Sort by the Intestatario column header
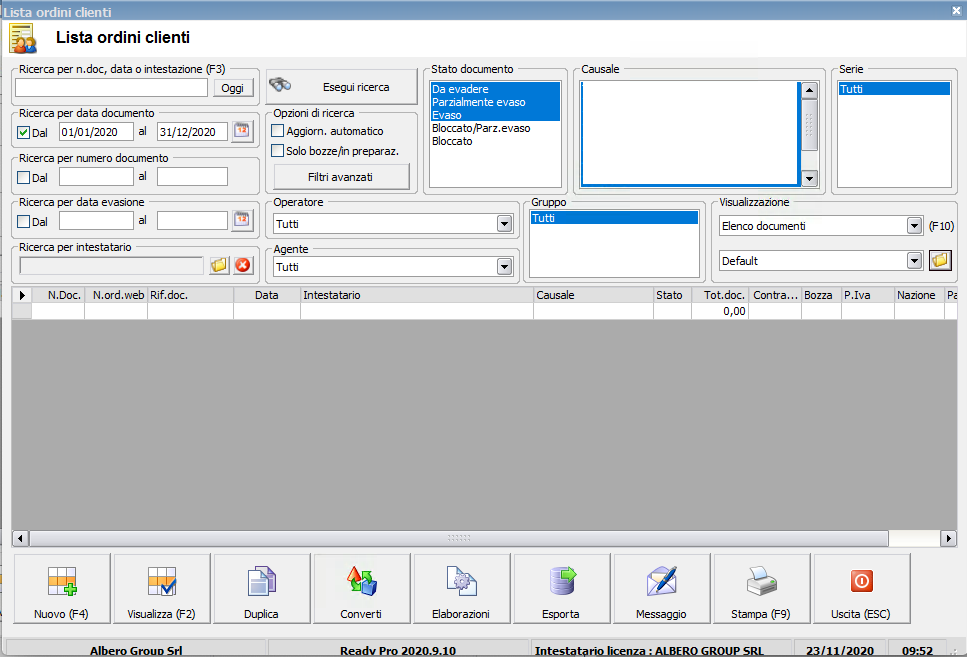The height and width of the screenshot is (657, 967). click(x=415, y=295)
